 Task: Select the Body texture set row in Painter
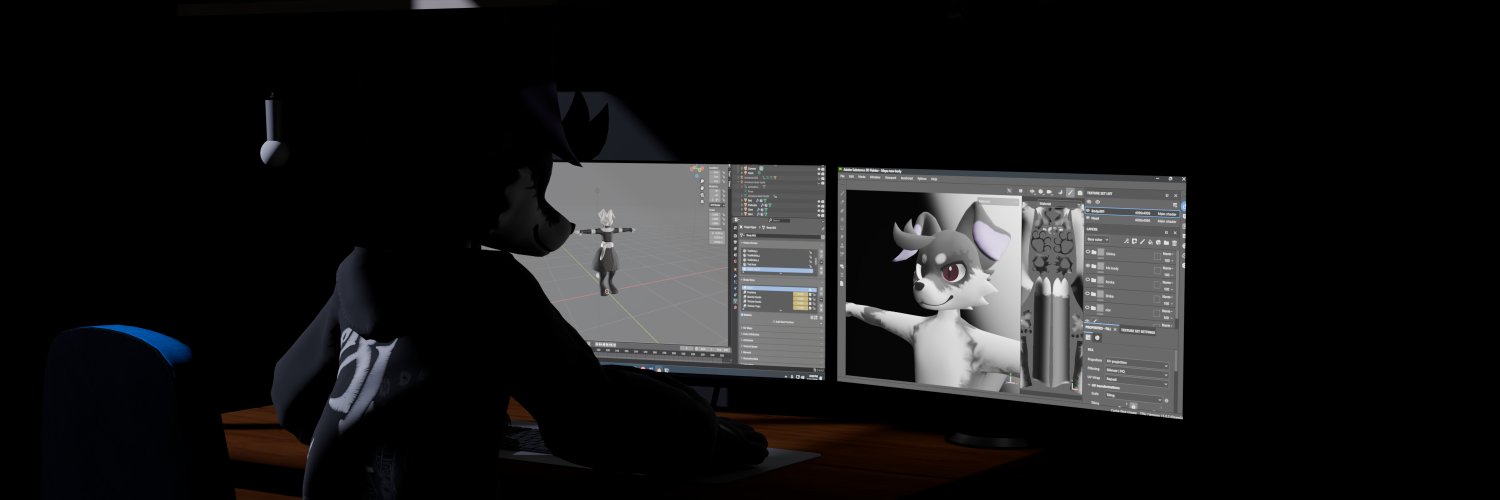tap(1132, 212)
